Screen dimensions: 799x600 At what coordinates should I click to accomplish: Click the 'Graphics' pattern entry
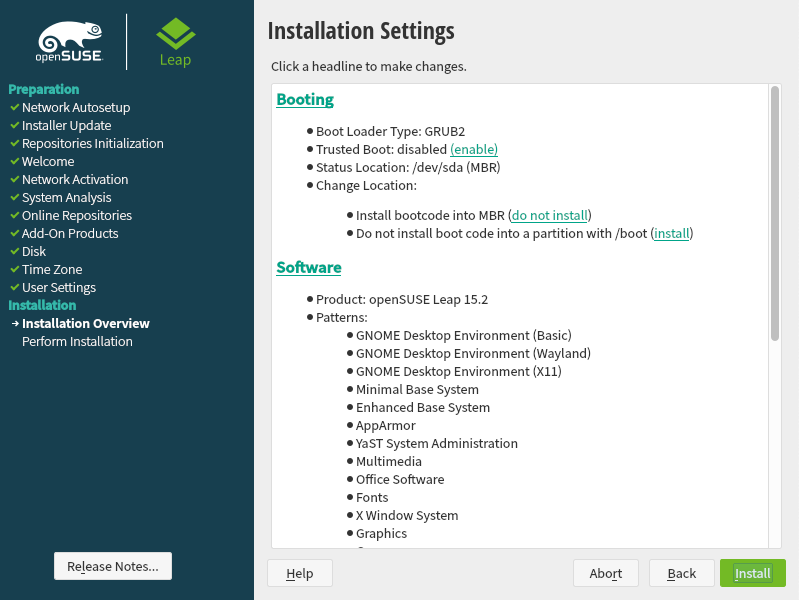click(x=382, y=533)
